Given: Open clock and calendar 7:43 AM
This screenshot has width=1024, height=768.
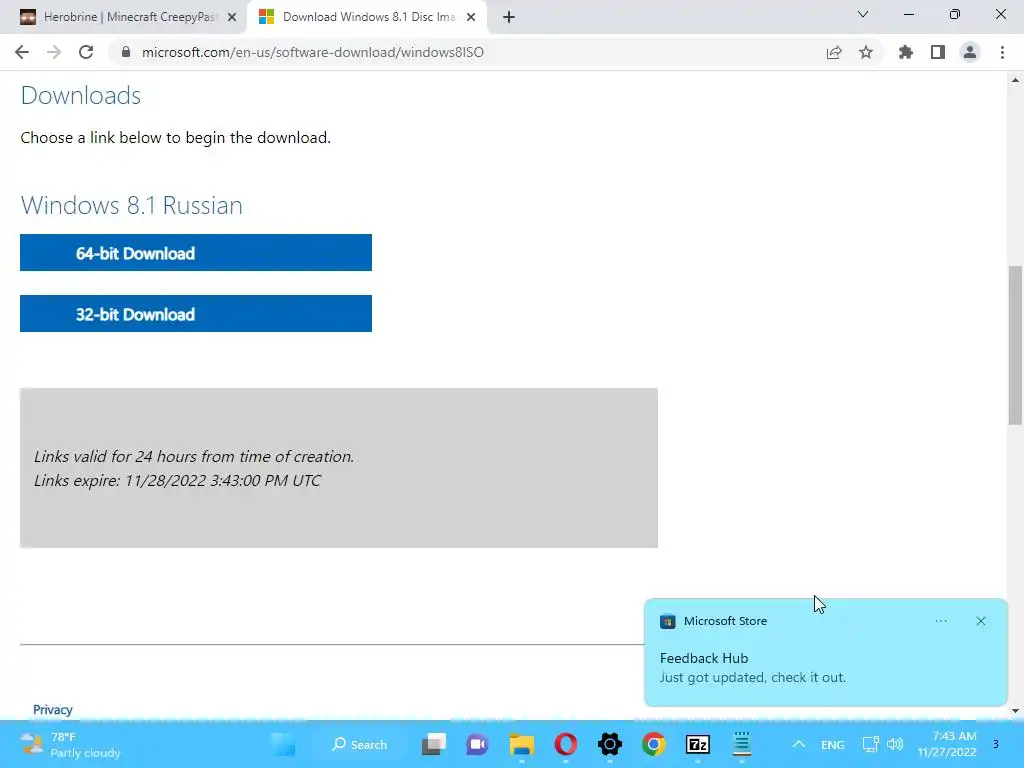Looking at the screenshot, I should [947, 744].
